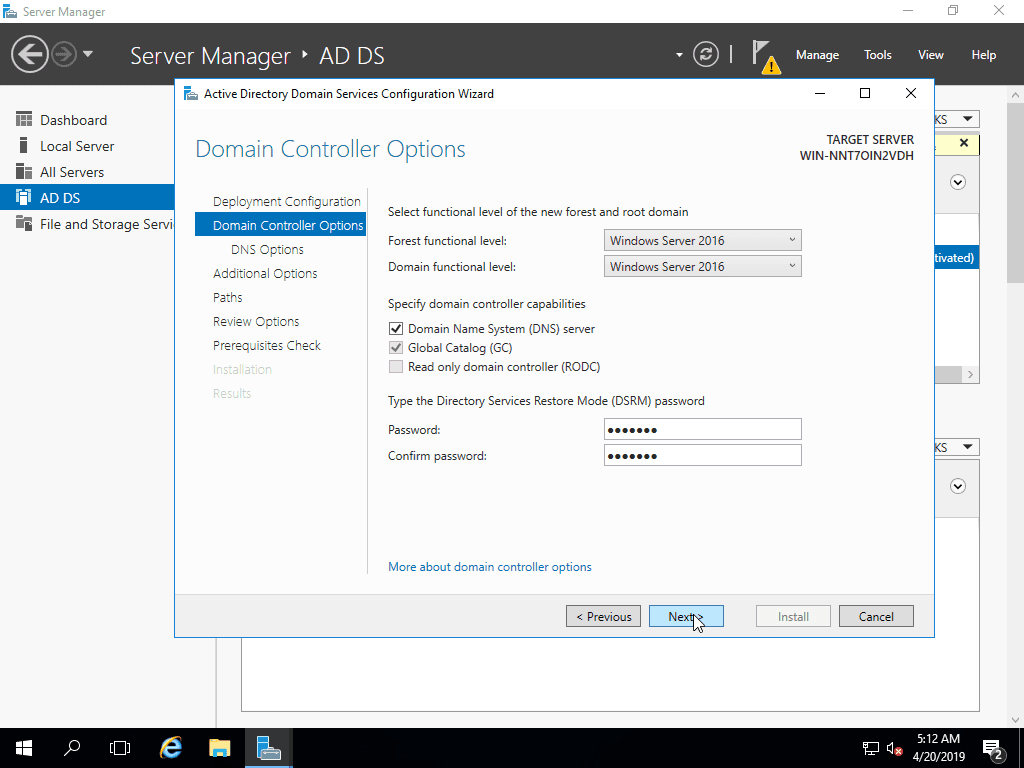Collapse the upper section with chevron button

958,182
